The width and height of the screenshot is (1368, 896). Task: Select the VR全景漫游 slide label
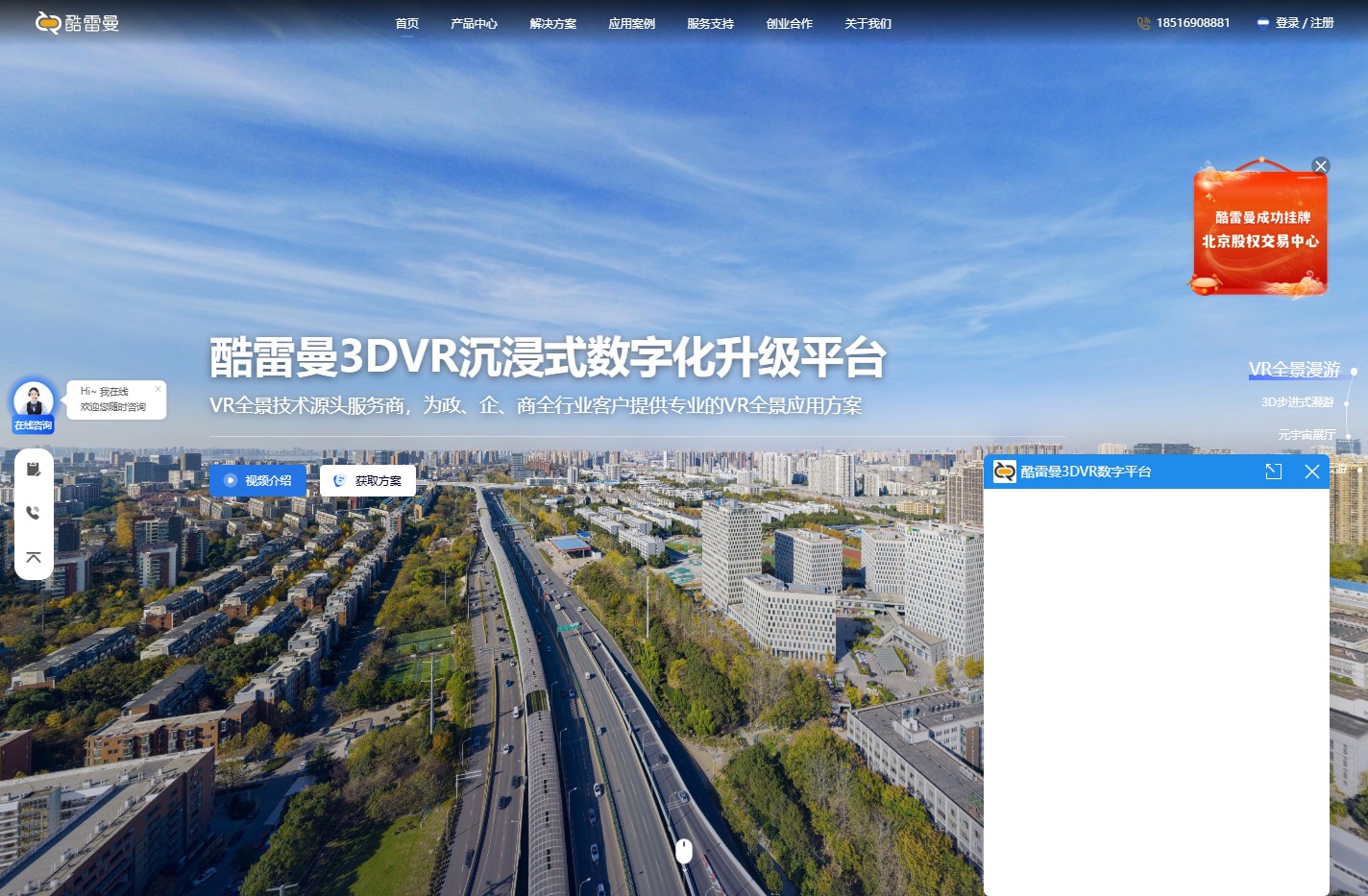[x=1294, y=370]
